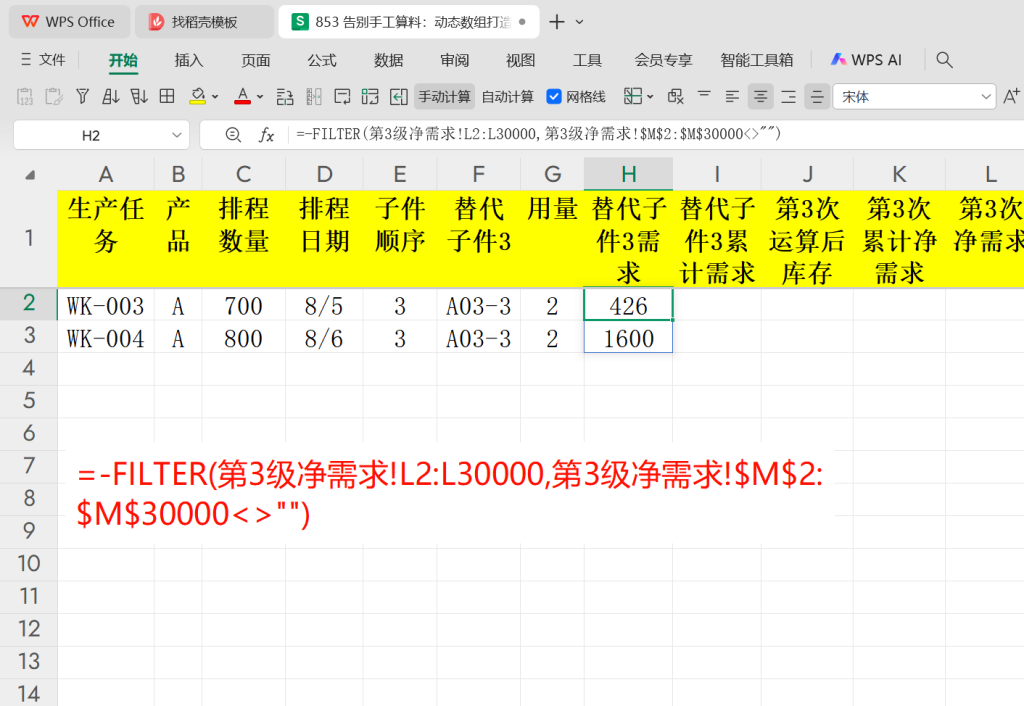The height and width of the screenshot is (706, 1024).
Task: Select the 会员专享 member ribbon tab
Action: tap(663, 60)
